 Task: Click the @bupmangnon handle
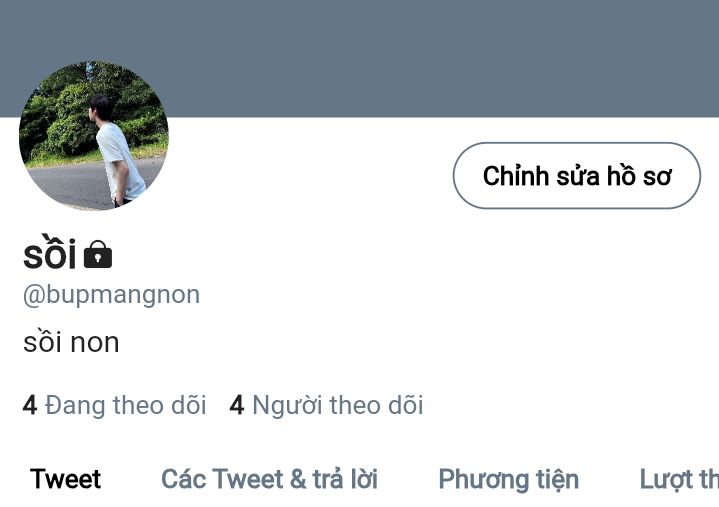(111, 295)
